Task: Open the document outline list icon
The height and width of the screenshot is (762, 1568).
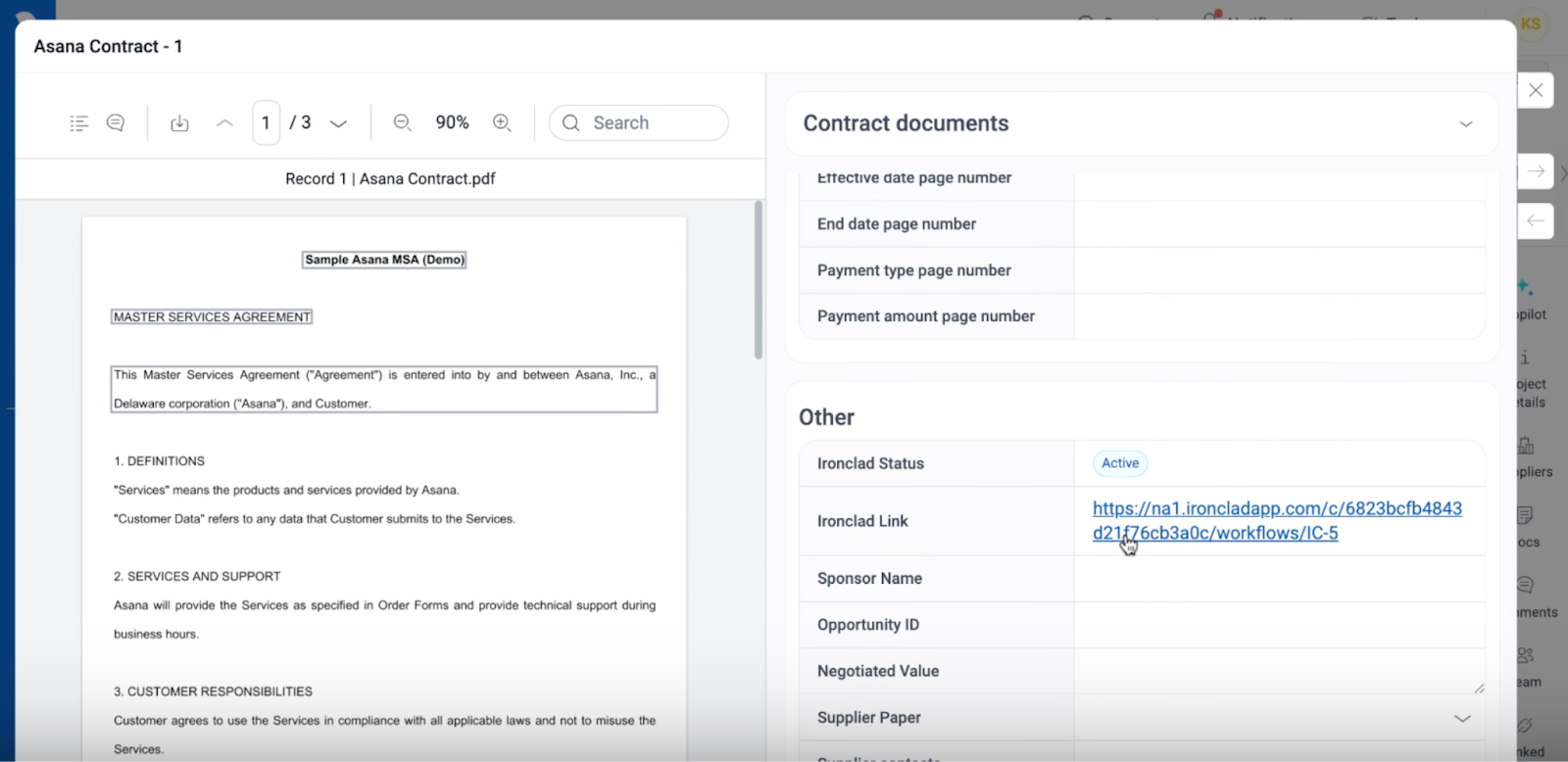Action: pyautogui.click(x=79, y=123)
